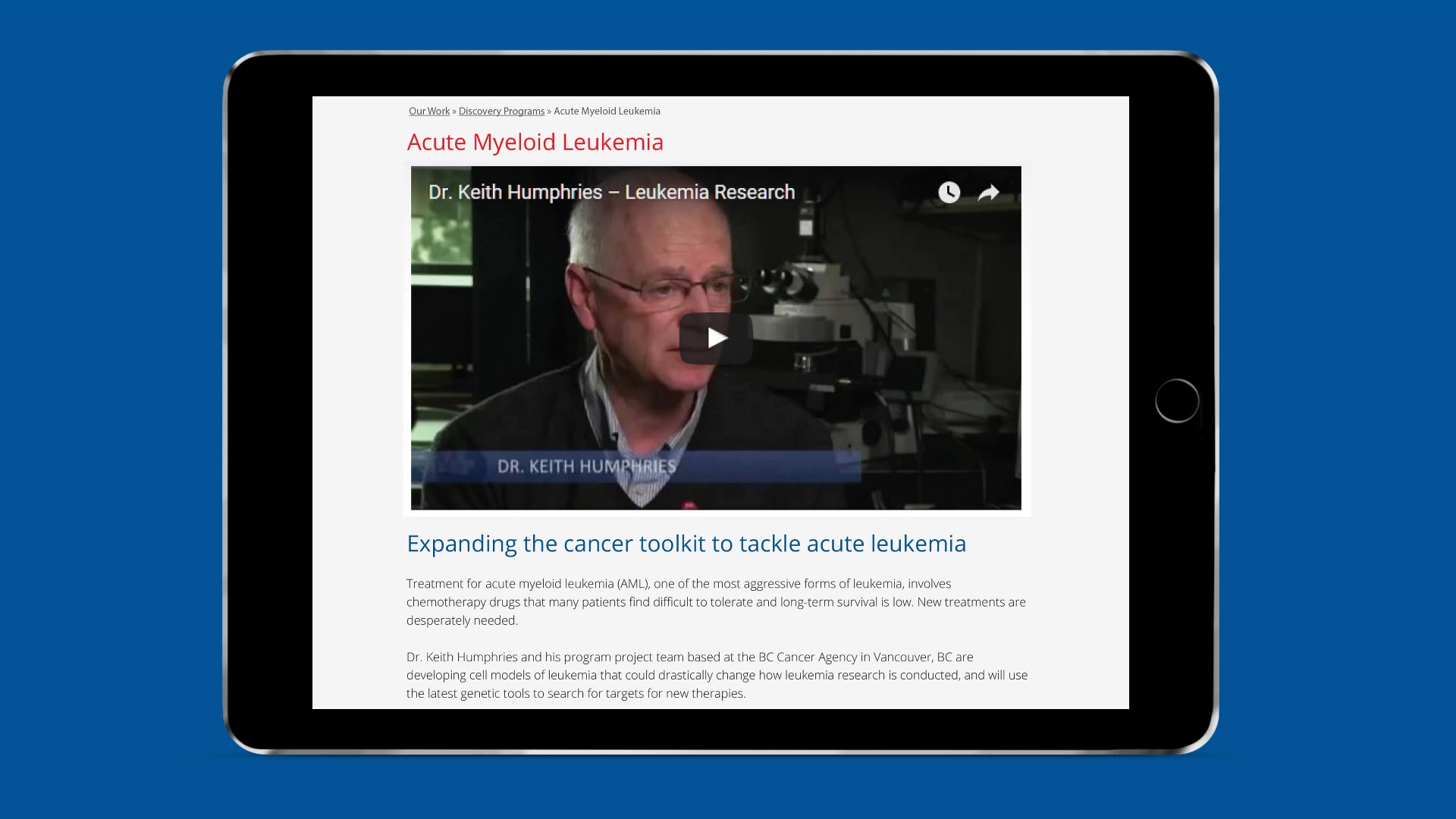Click the black bezel above the webpage
Image resolution: width=1456 pixels, height=819 pixels.
point(720,76)
